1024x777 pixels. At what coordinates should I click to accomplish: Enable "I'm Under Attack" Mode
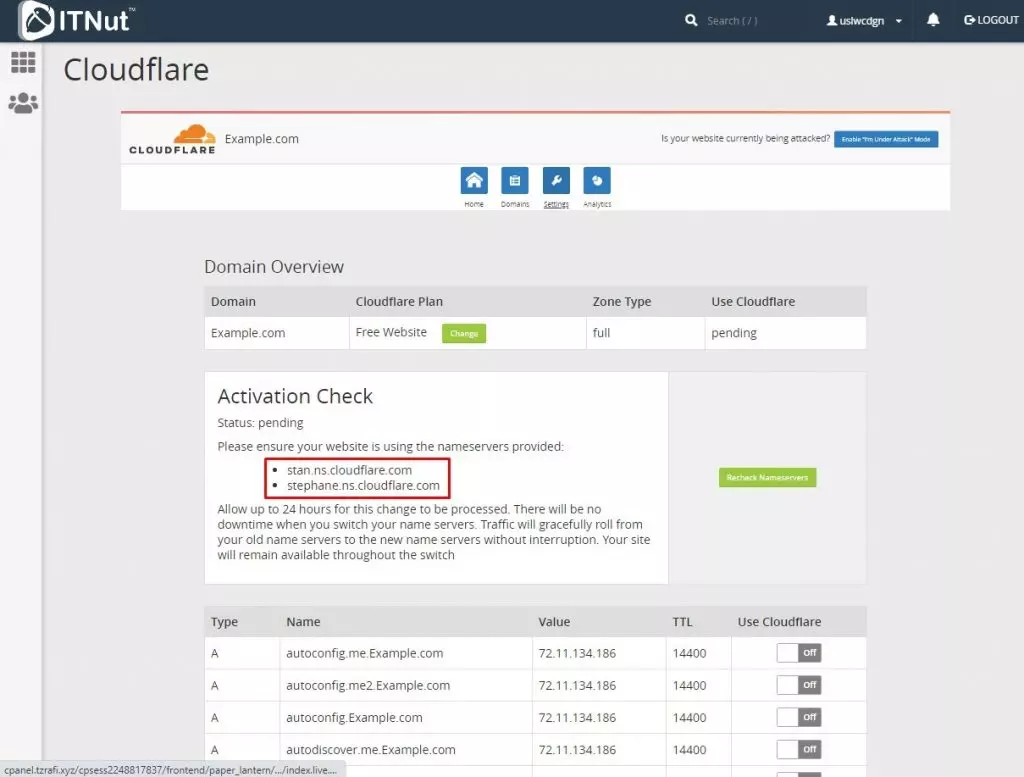coord(886,139)
